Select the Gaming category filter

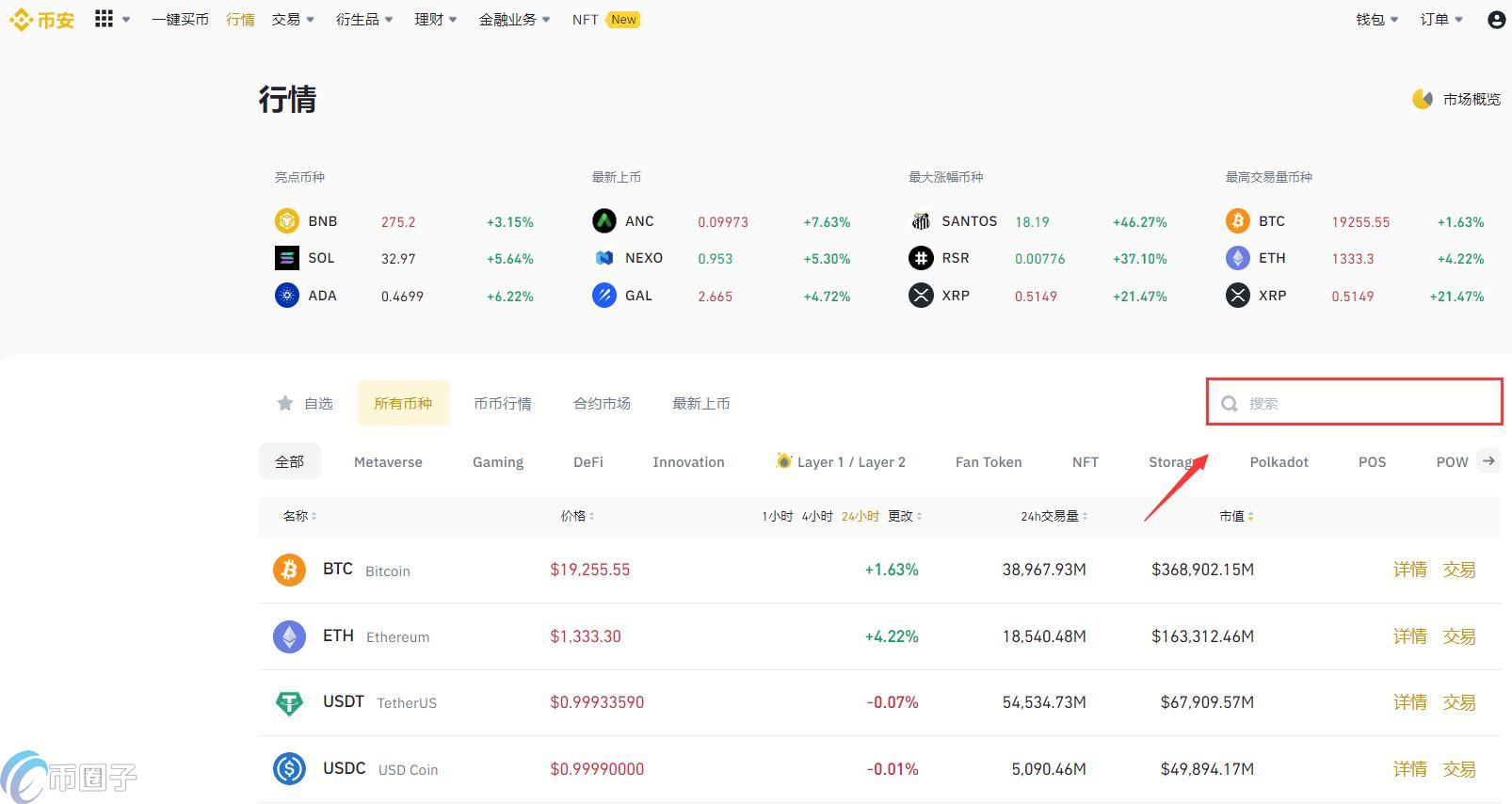pyautogui.click(x=498, y=461)
